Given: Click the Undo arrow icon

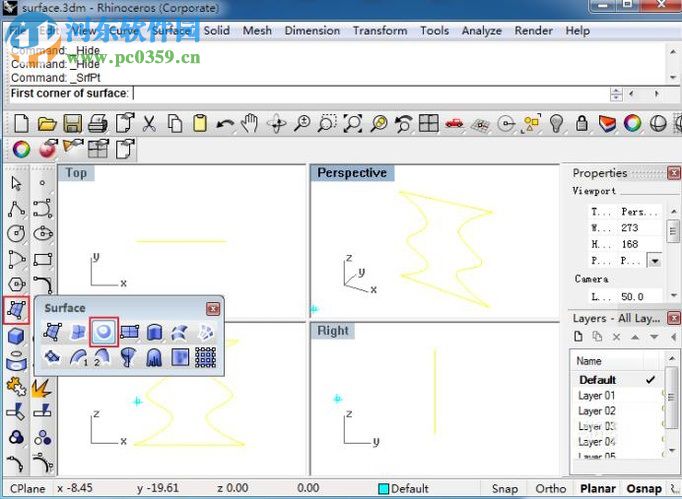Looking at the screenshot, I should pyautogui.click(x=225, y=125).
